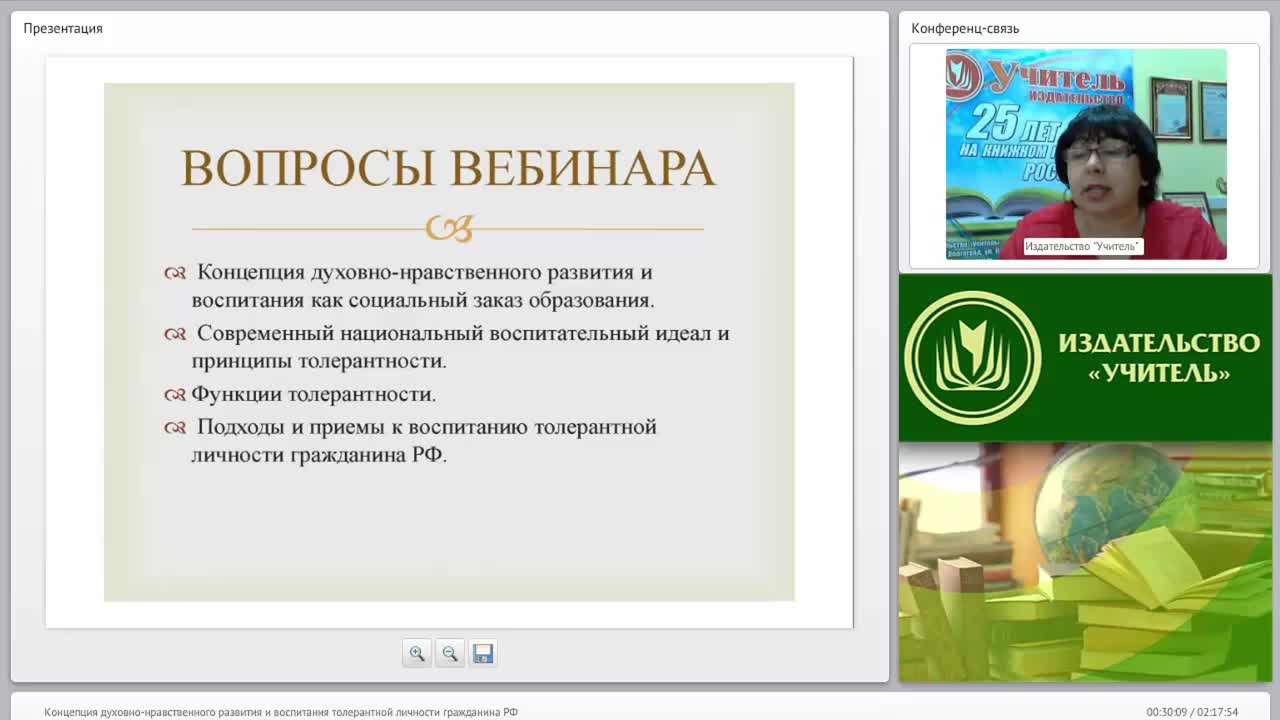Zoom in on the presentation slide
The image size is (1280, 720).
417,653
